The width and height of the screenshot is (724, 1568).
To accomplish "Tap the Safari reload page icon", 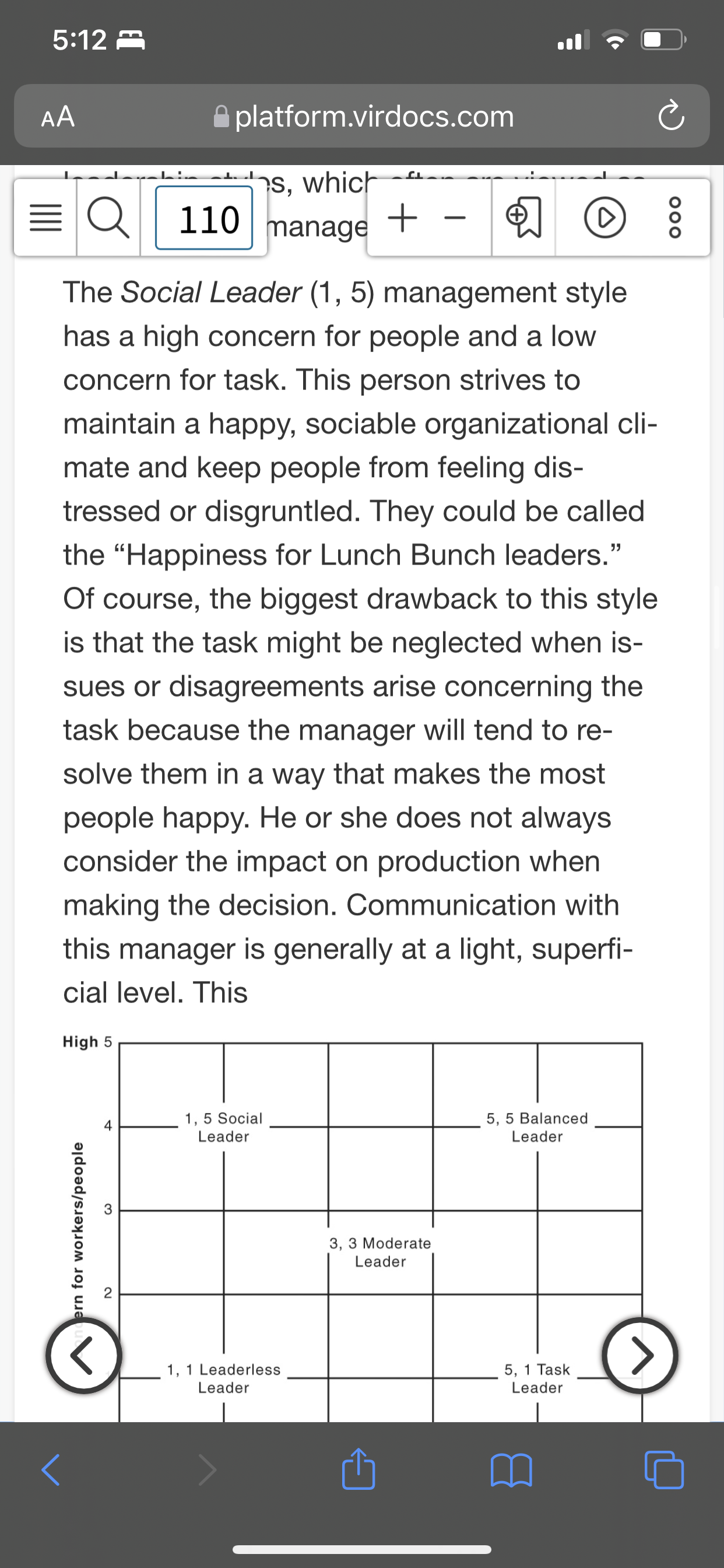I will click(x=671, y=116).
